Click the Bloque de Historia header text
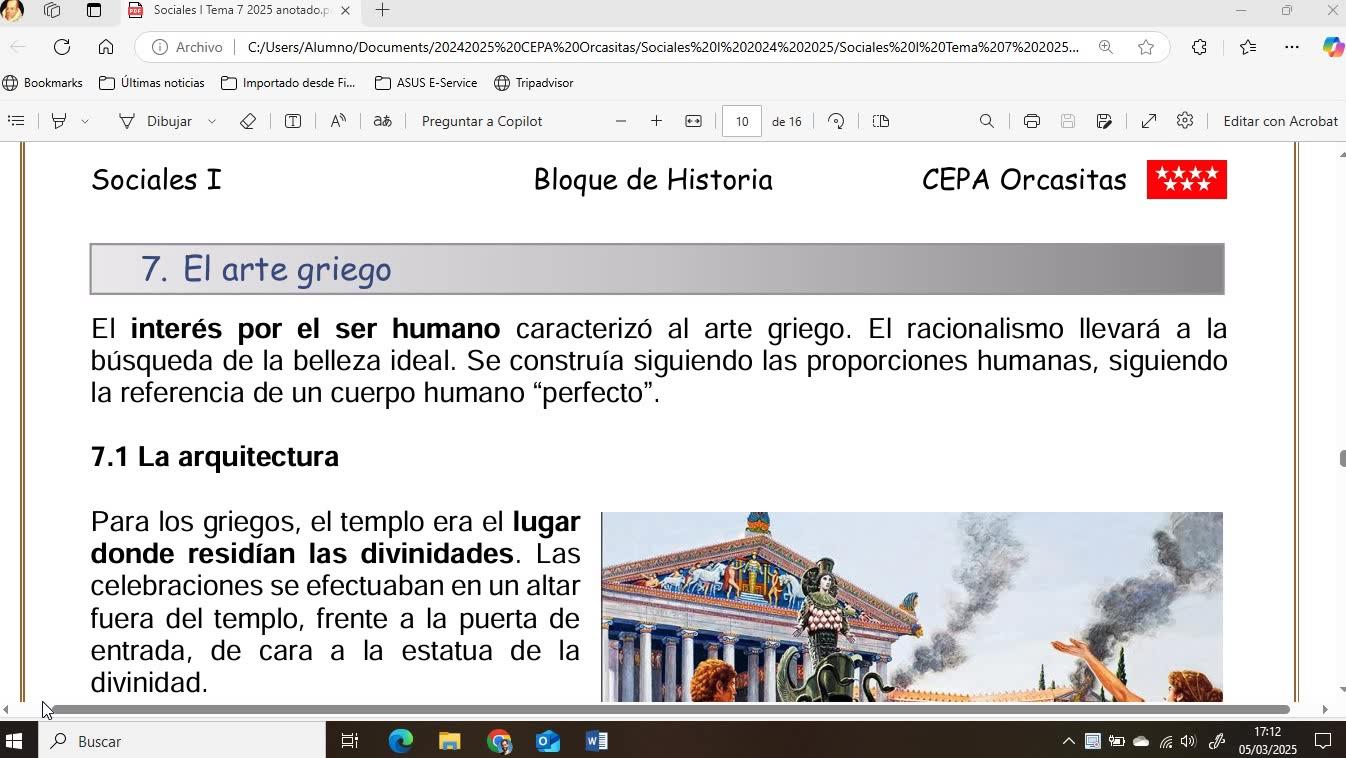Viewport: 1346px width, 758px height. (x=653, y=180)
